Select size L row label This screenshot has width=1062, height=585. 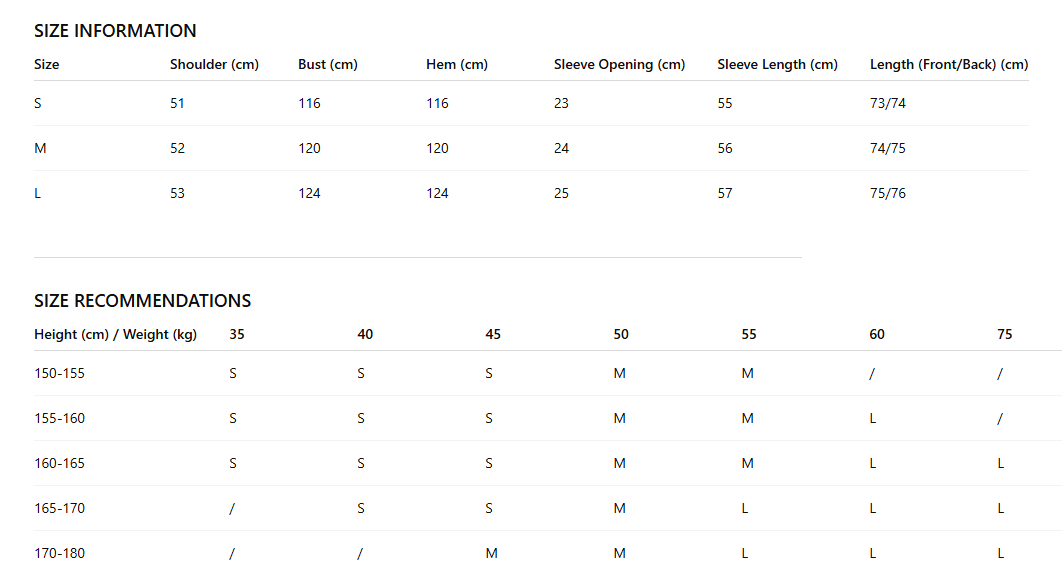[x=37, y=193]
